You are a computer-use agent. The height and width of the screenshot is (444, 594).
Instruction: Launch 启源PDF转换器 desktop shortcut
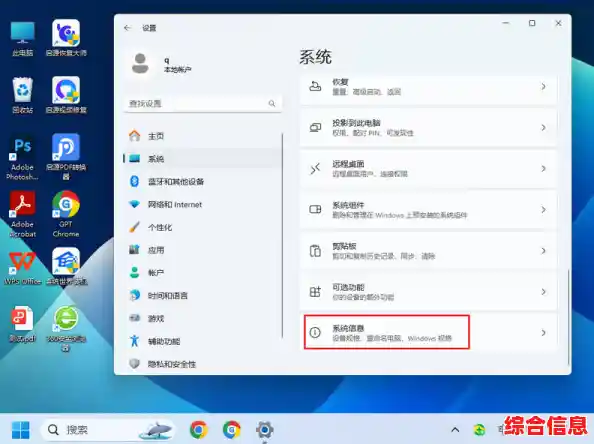click(x=66, y=157)
